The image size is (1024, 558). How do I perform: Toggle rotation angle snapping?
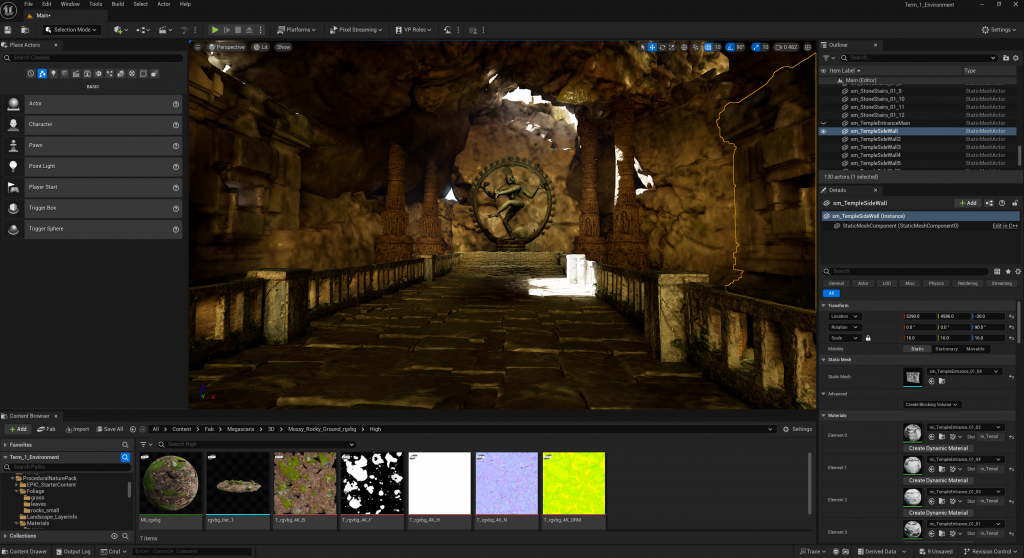pos(730,47)
